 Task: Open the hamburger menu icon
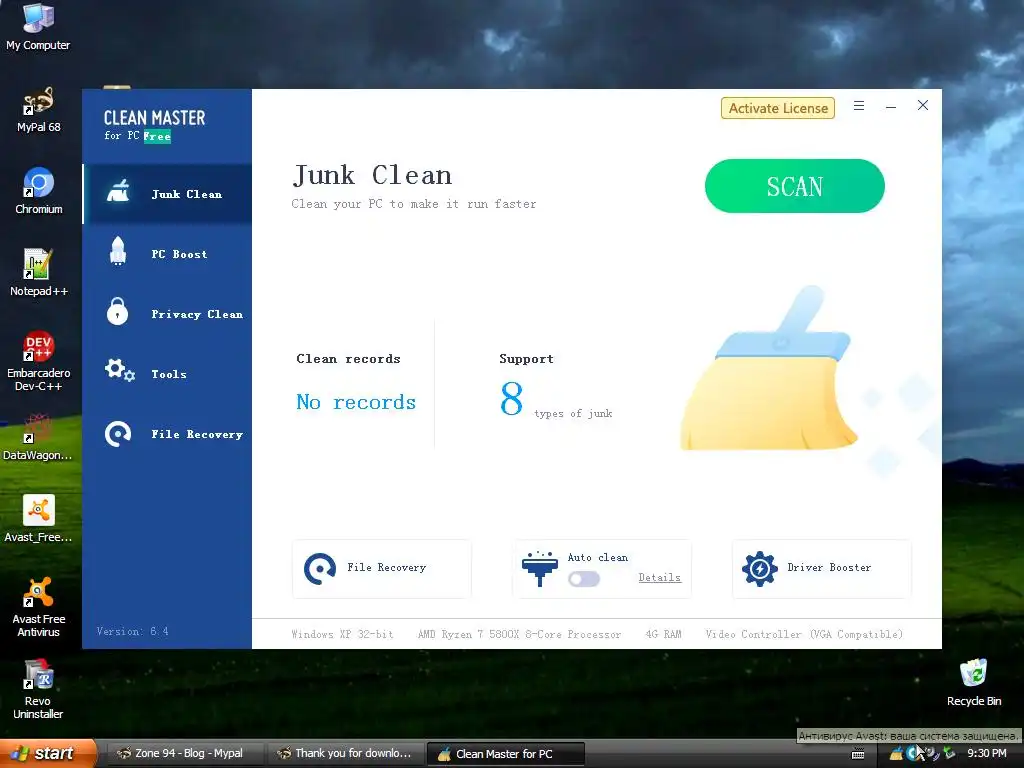(859, 106)
